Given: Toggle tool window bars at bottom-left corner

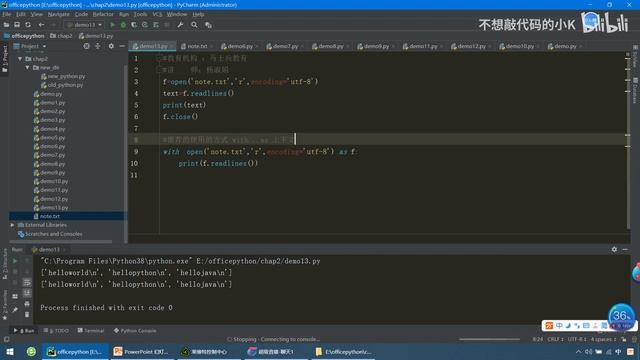Looking at the screenshot, I should [6, 339].
